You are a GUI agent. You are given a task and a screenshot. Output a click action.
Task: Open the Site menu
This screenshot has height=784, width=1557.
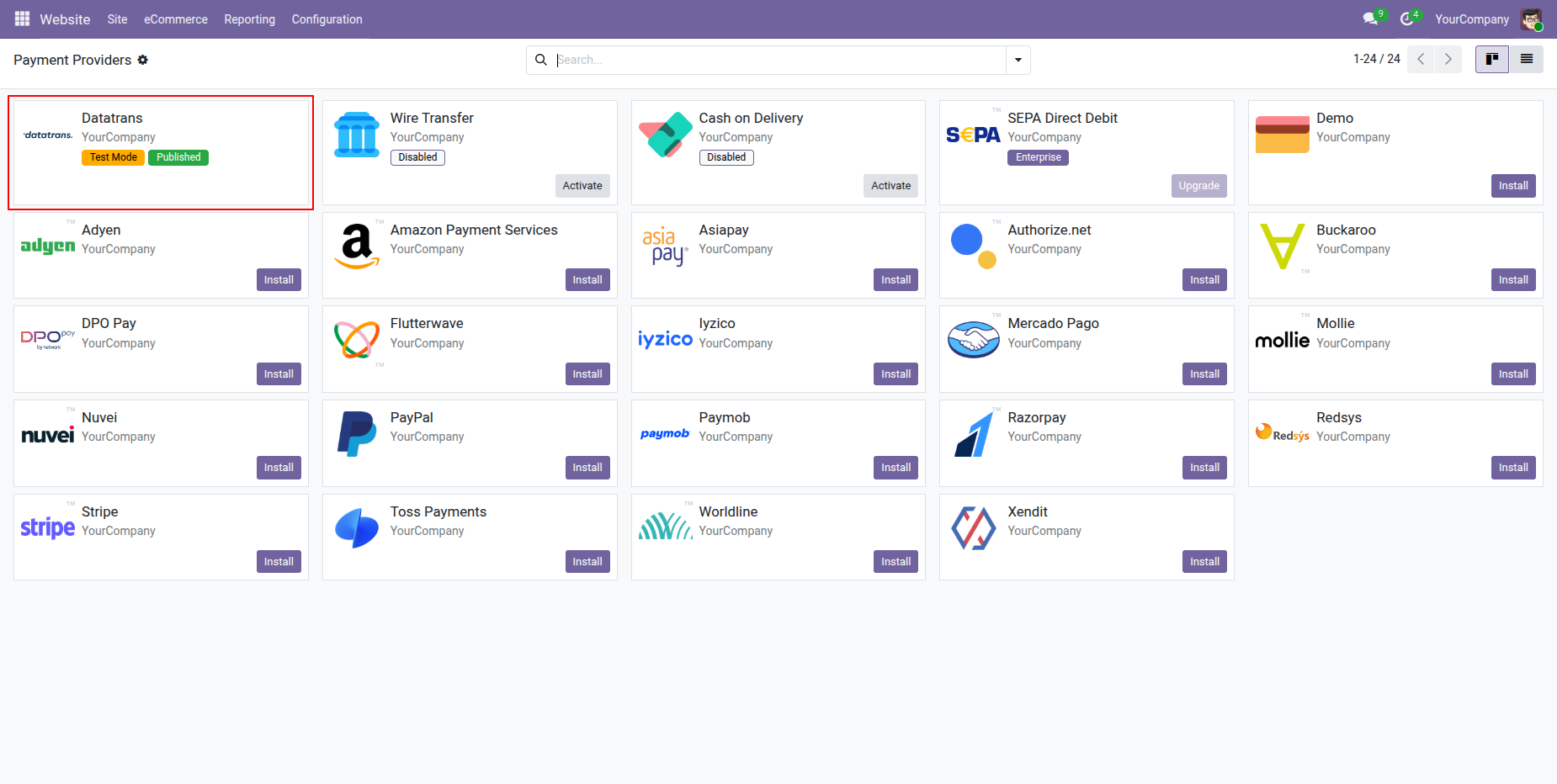[117, 19]
